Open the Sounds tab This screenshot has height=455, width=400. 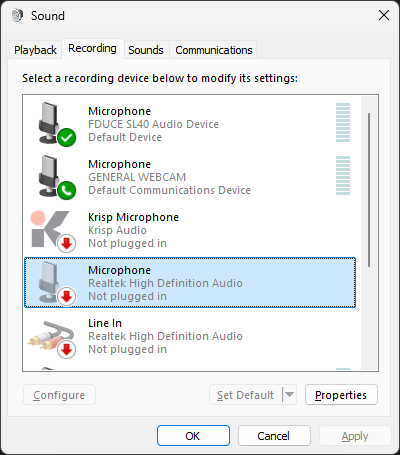click(146, 50)
